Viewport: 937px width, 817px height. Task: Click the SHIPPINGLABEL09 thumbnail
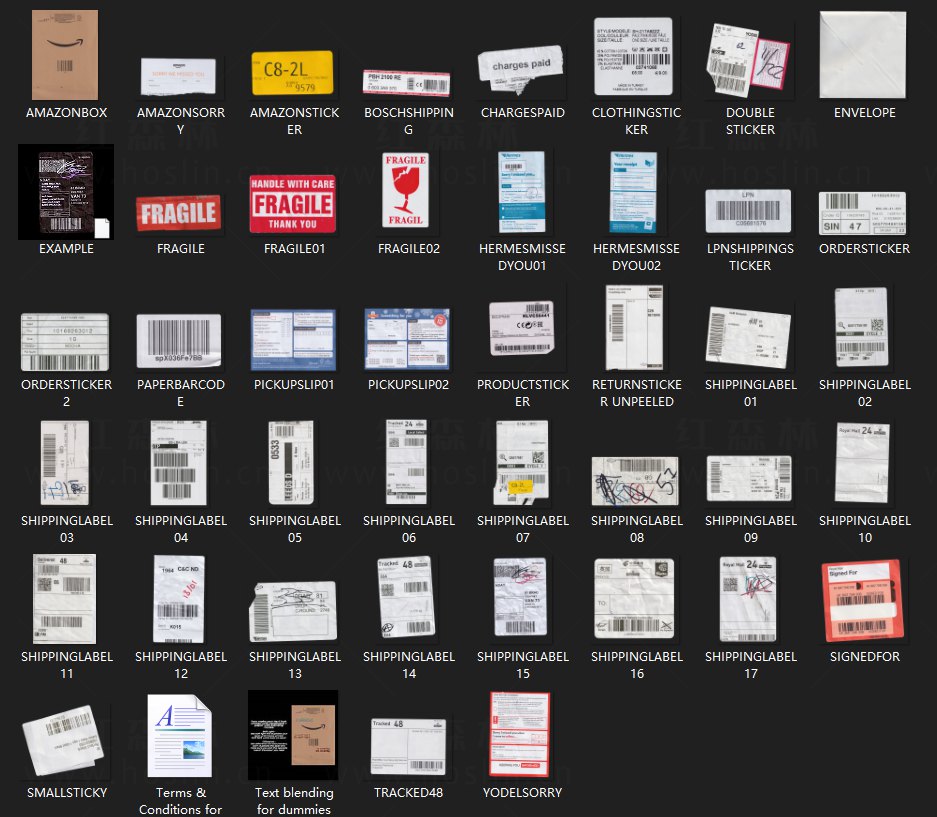click(749, 478)
